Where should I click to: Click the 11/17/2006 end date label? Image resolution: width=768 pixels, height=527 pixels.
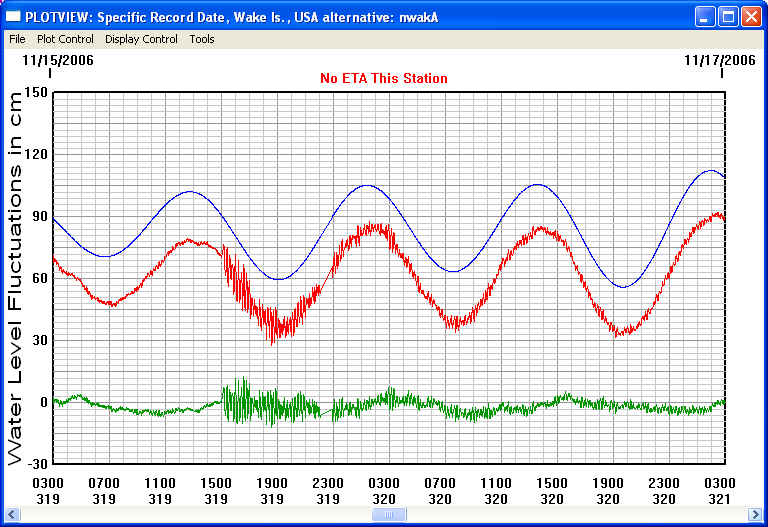pyautogui.click(x=720, y=60)
